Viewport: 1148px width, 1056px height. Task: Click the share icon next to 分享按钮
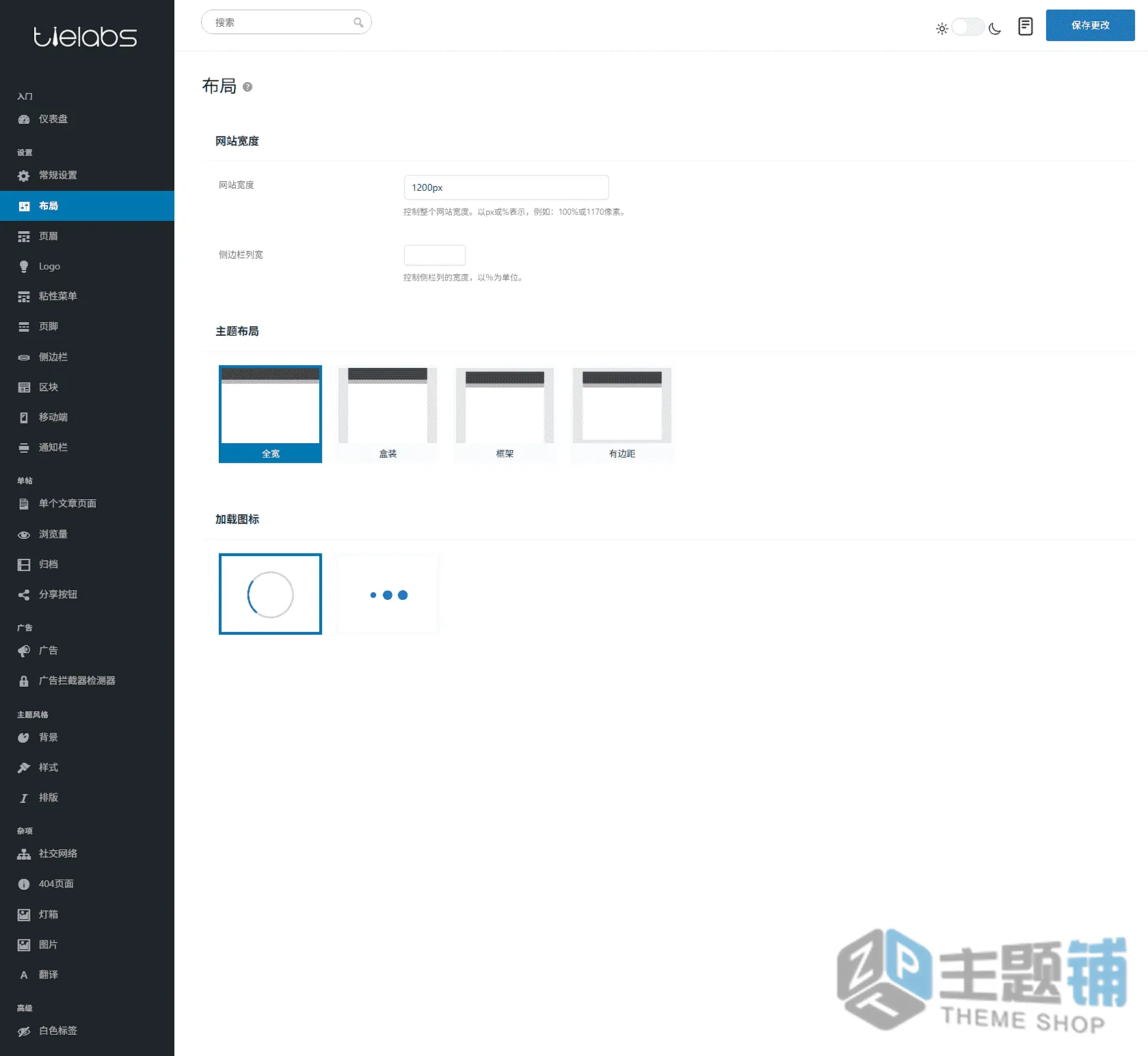tap(24, 595)
